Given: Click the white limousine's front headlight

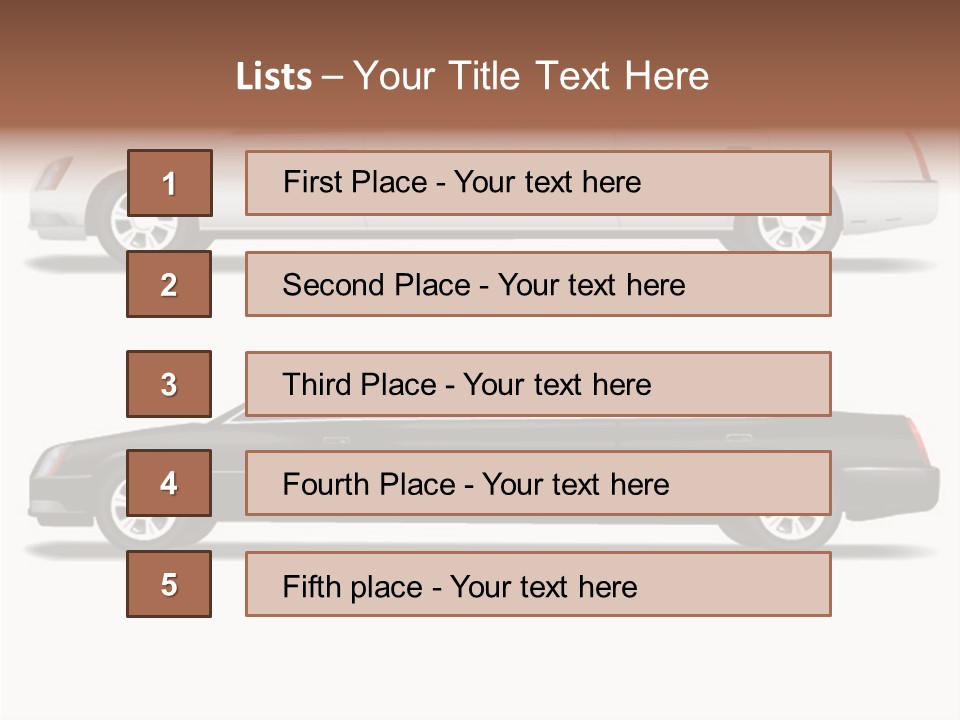Looking at the screenshot, I should [50, 179].
